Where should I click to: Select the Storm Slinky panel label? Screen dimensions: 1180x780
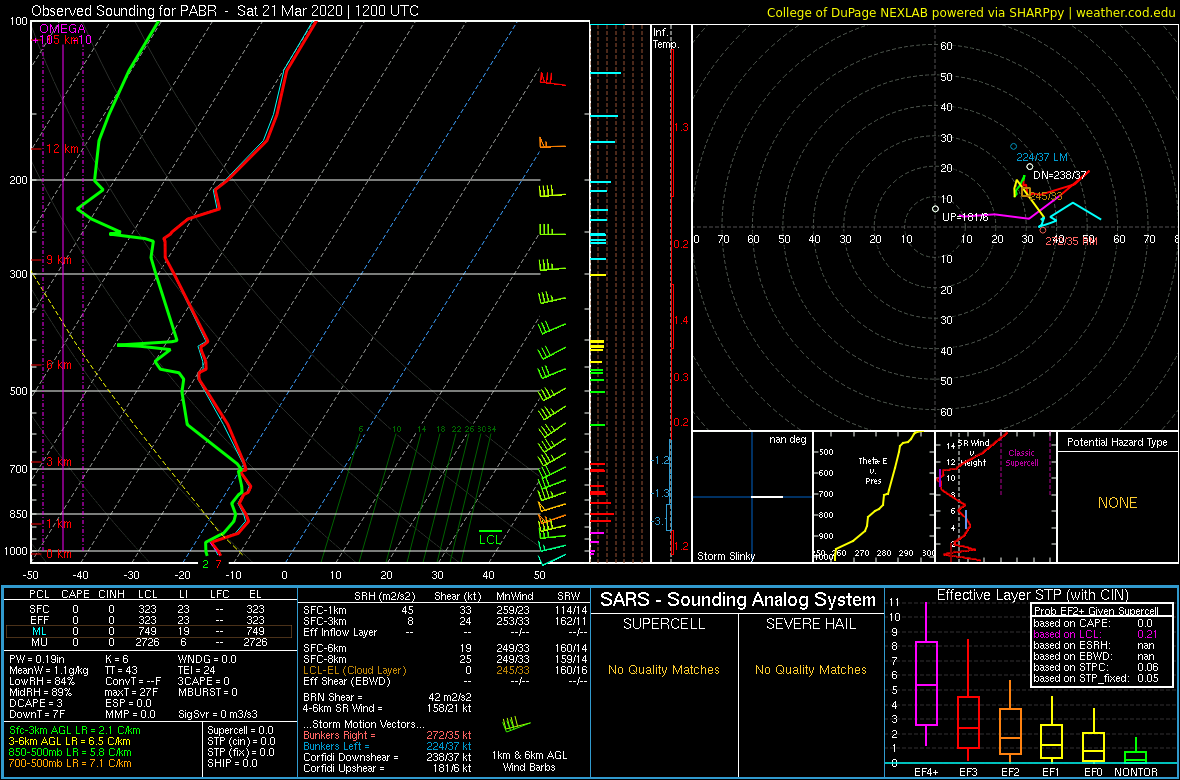pyautogui.click(x=728, y=556)
